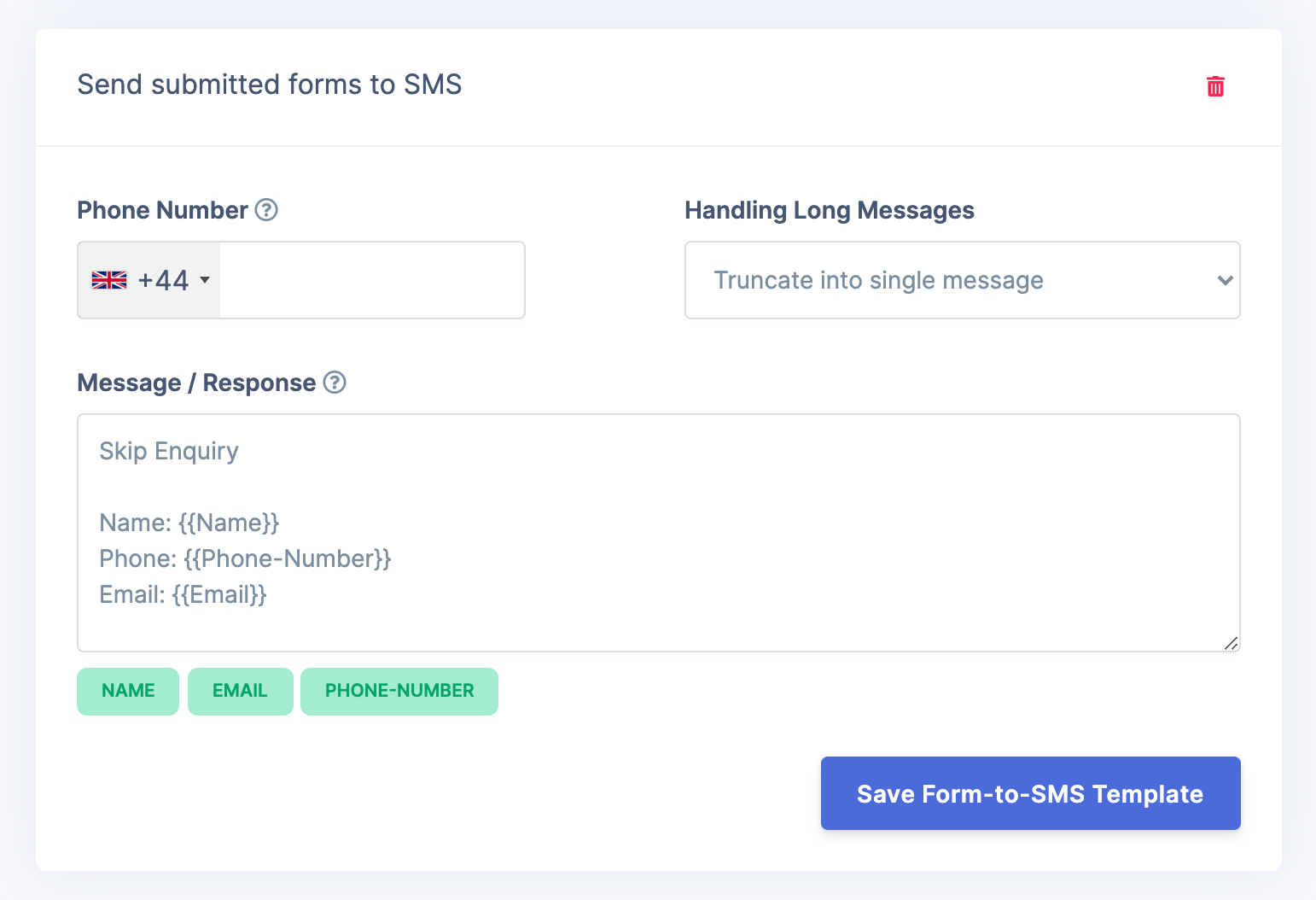The height and width of the screenshot is (900, 1316).
Task: Insert the PHONE-NUMBER placeholder tag
Action: pyautogui.click(x=399, y=691)
